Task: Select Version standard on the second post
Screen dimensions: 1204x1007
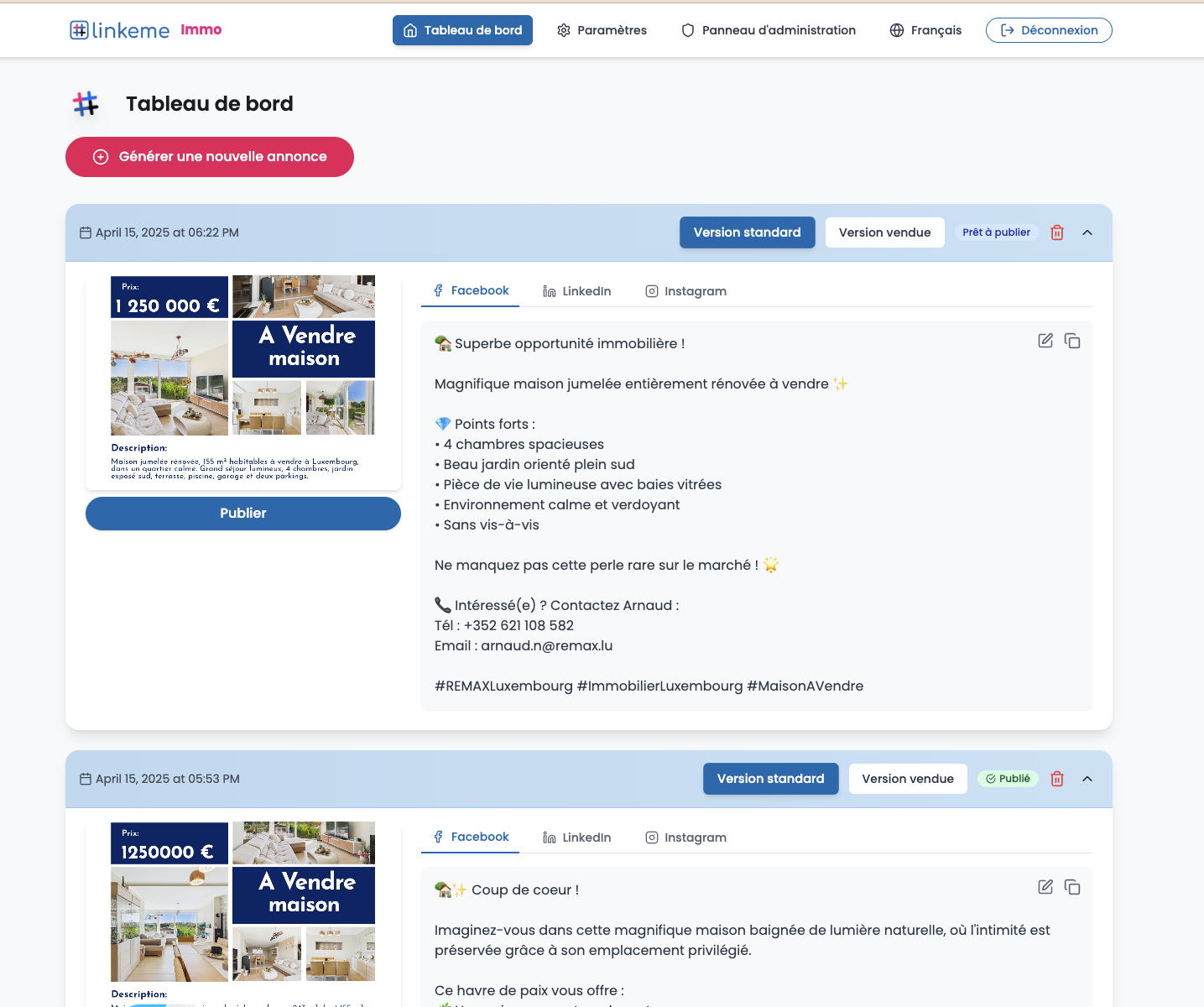Action: point(770,779)
